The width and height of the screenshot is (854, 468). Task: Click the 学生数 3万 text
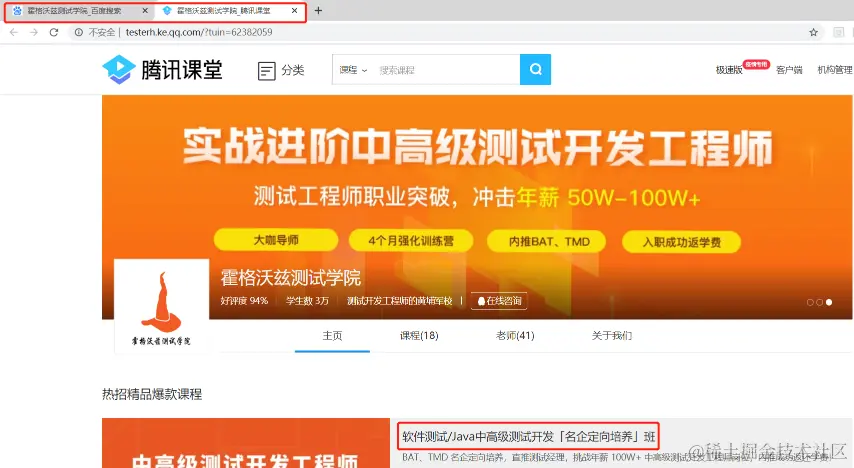pos(307,301)
